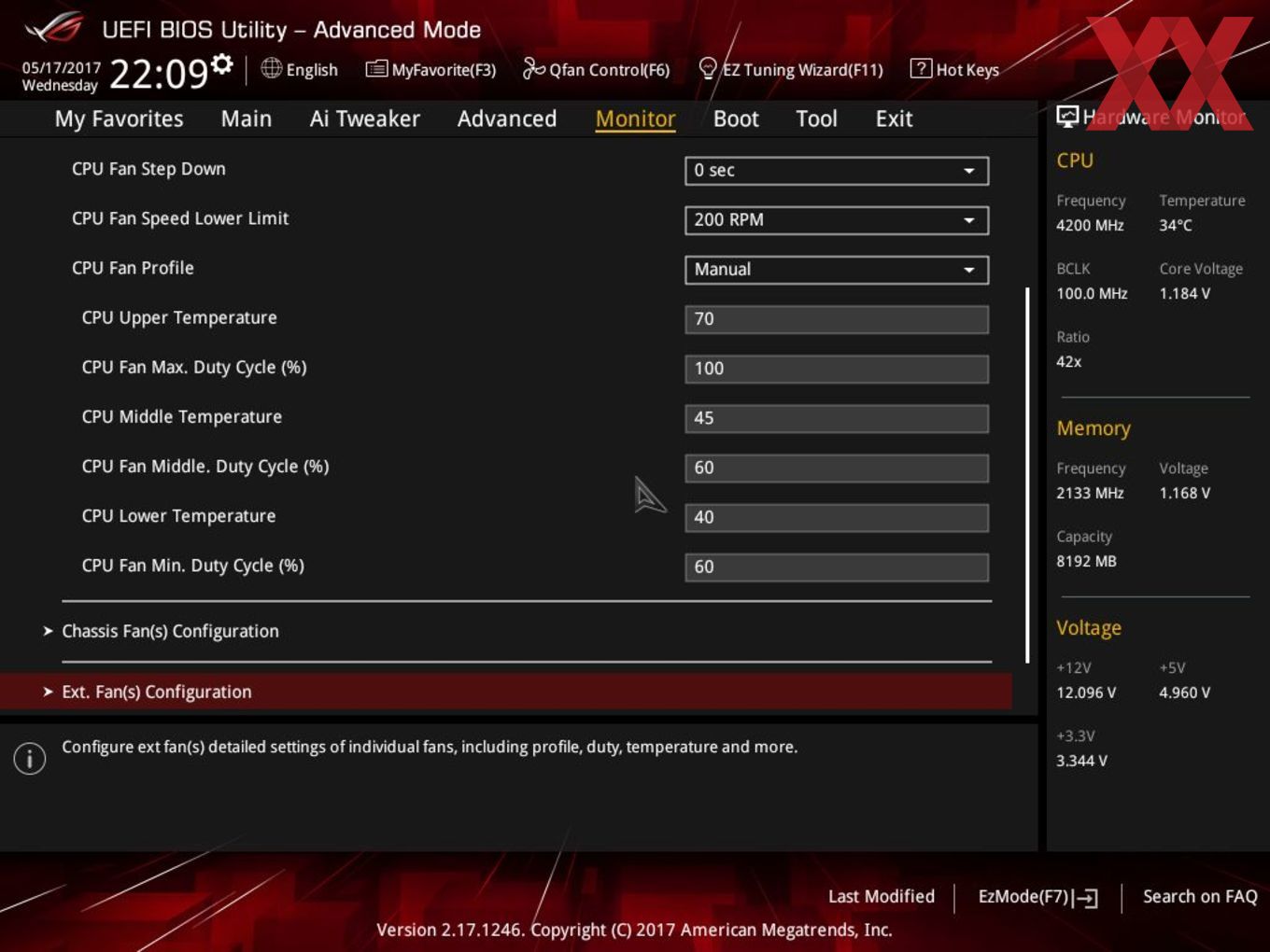
Task: Click CPU temperature value 34°C
Action: point(1176,225)
